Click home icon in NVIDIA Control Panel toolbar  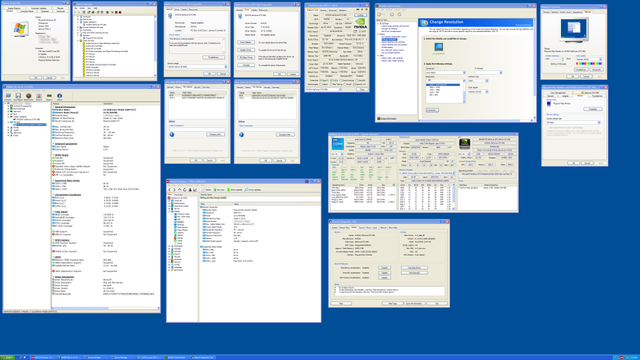point(399,14)
